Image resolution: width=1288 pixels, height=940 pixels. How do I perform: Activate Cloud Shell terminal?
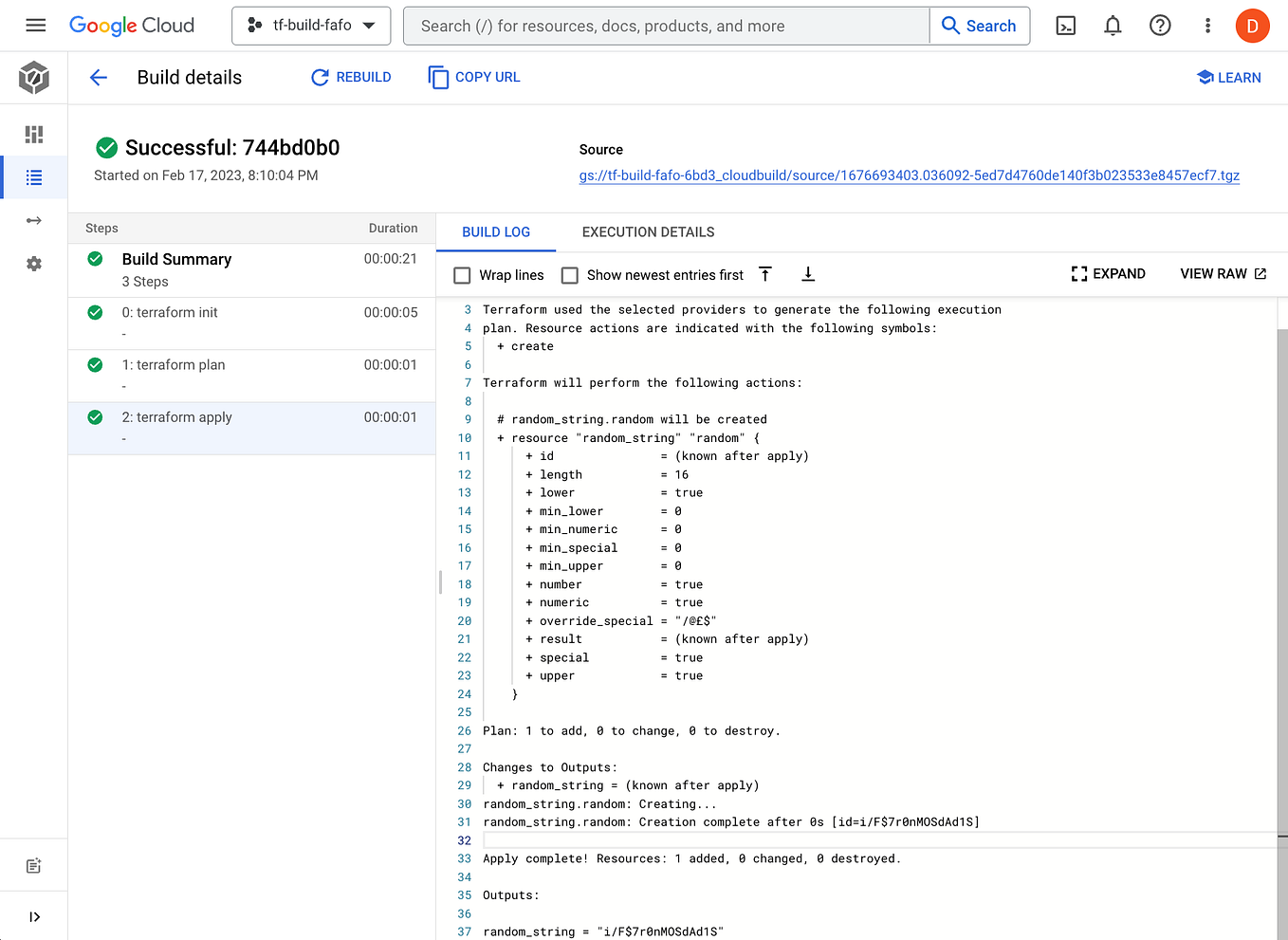tap(1065, 26)
